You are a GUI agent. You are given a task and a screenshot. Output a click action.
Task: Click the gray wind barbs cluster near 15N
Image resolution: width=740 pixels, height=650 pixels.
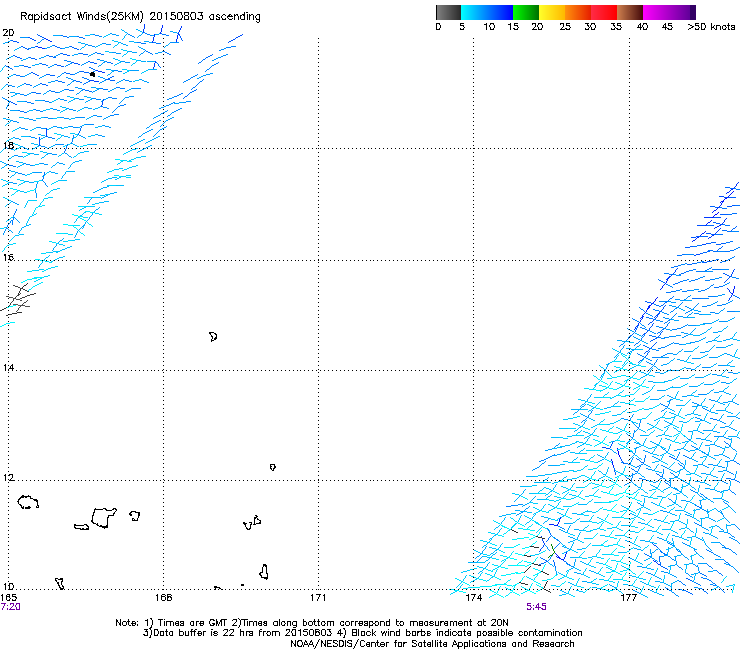point(17,299)
